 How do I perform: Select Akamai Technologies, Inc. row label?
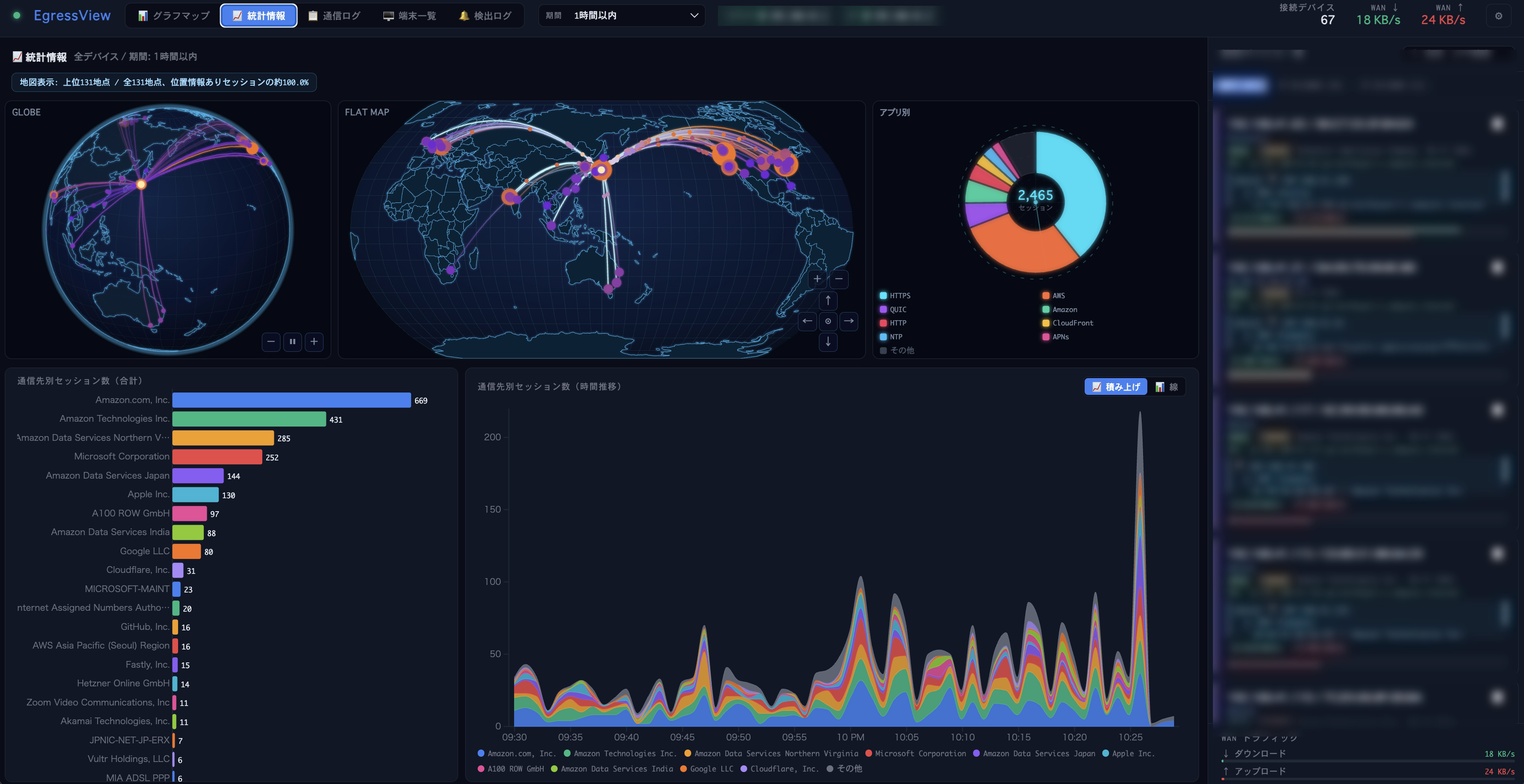(x=115, y=721)
